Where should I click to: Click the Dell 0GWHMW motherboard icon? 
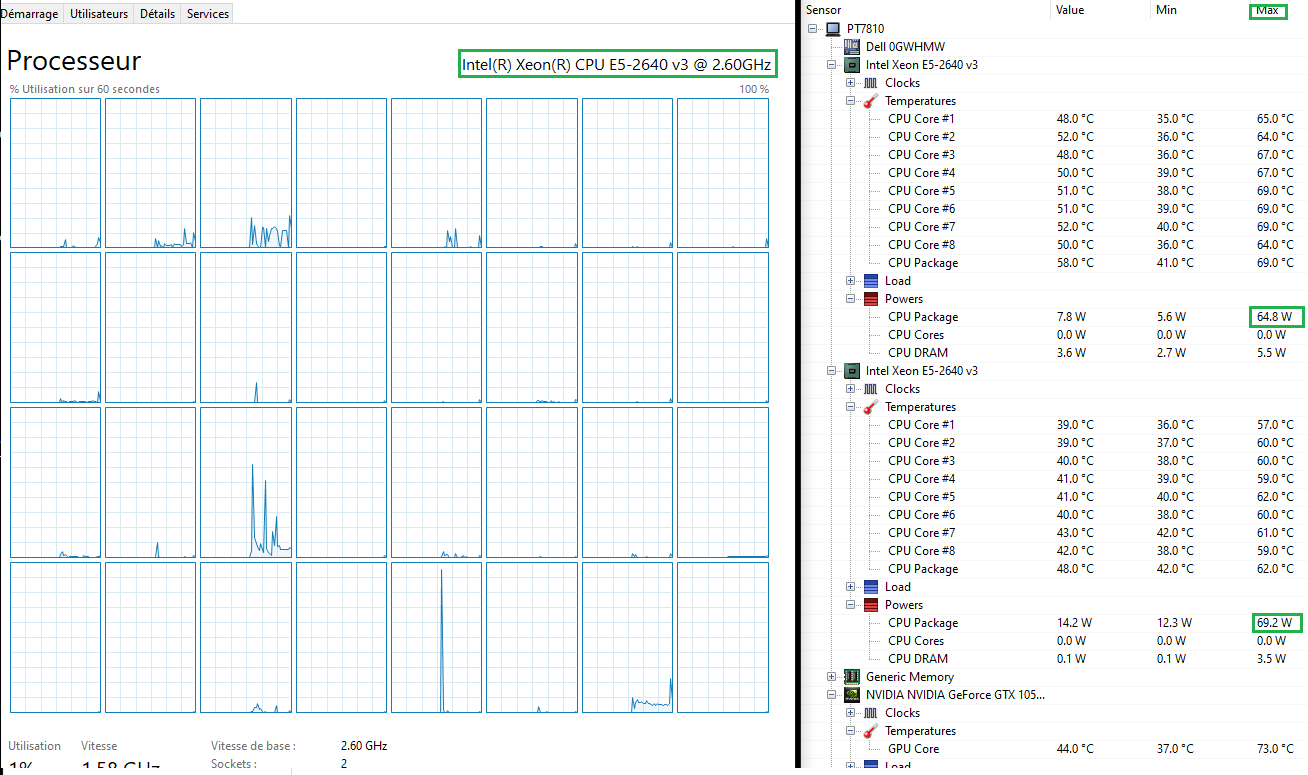852,47
